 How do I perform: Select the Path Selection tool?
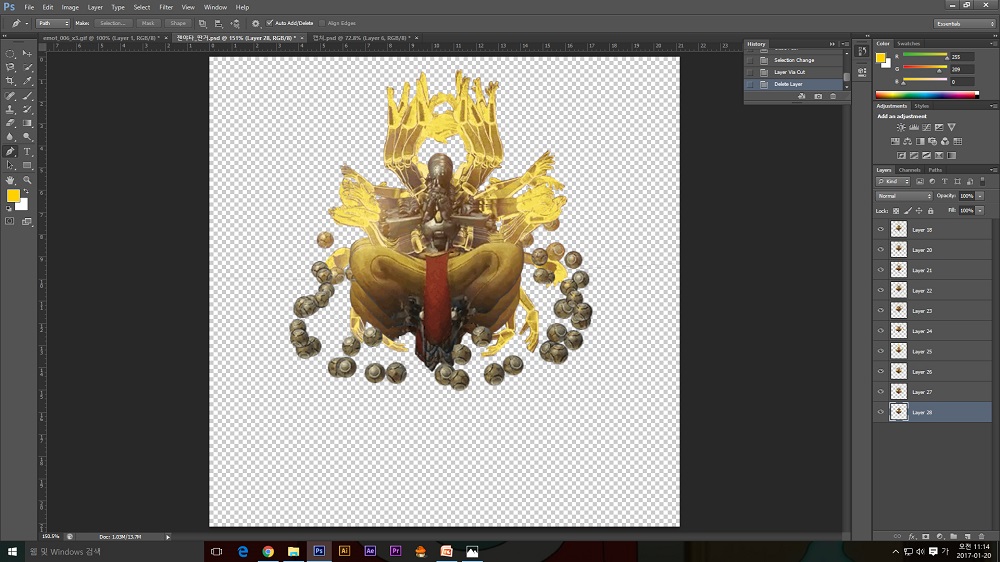coord(10,165)
